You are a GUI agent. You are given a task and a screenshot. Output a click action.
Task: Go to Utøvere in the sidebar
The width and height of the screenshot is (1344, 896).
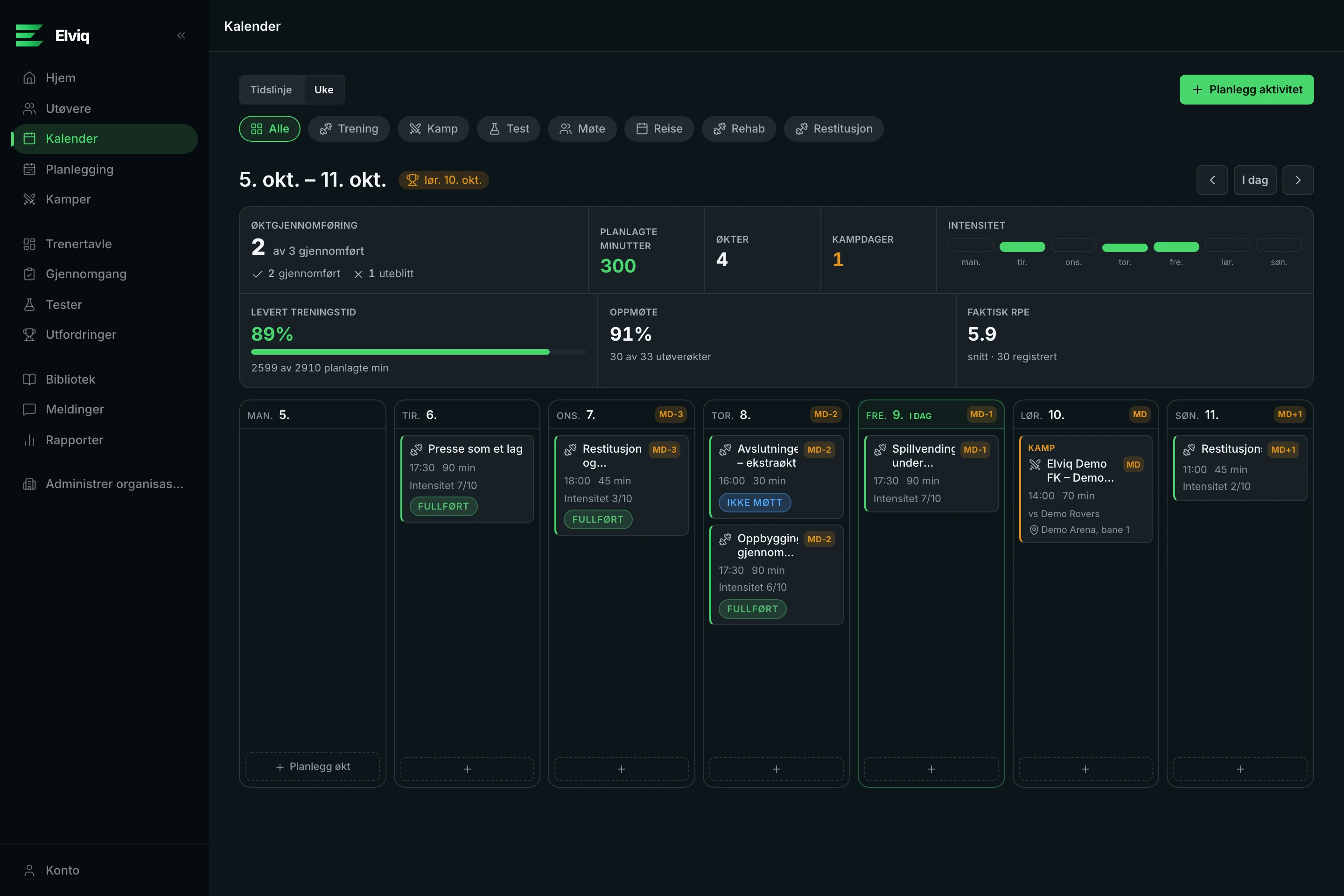pos(105,109)
